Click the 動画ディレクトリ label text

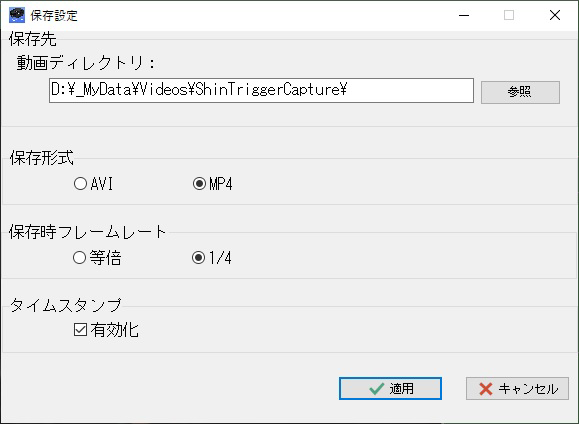click(x=85, y=63)
